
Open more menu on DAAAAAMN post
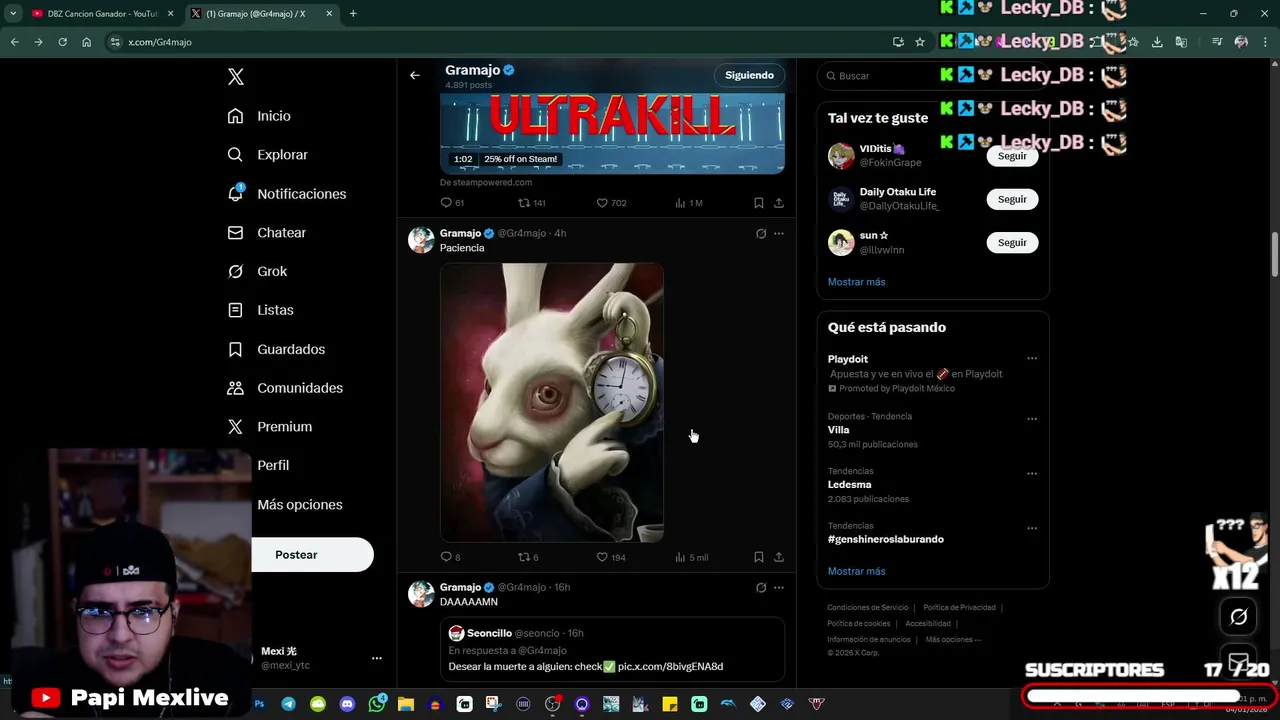click(779, 588)
